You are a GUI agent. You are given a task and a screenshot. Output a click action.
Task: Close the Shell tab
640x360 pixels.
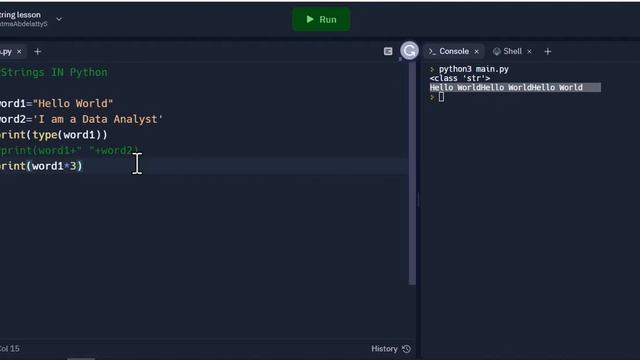pos(529,51)
